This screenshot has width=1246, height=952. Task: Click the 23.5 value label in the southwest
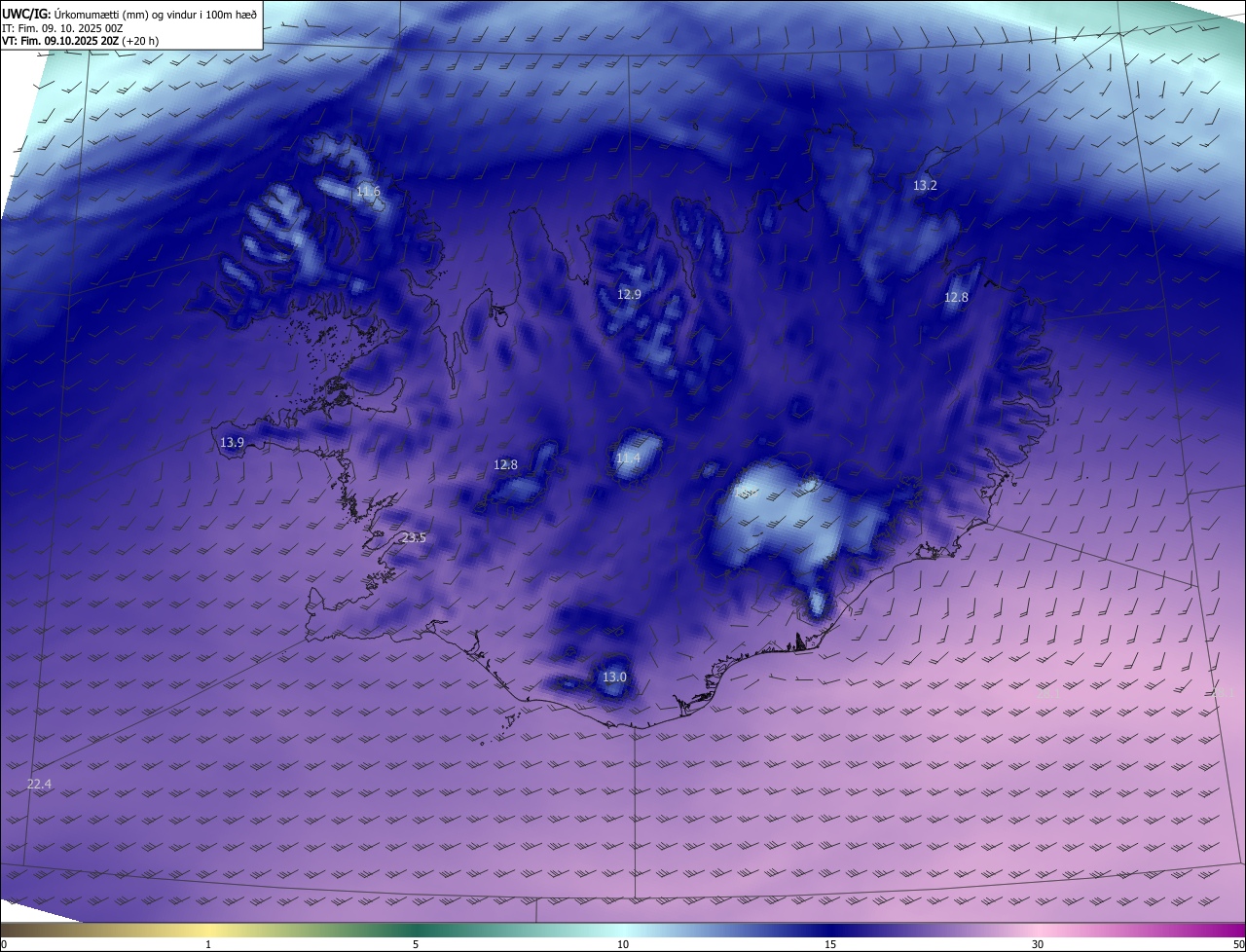click(414, 538)
